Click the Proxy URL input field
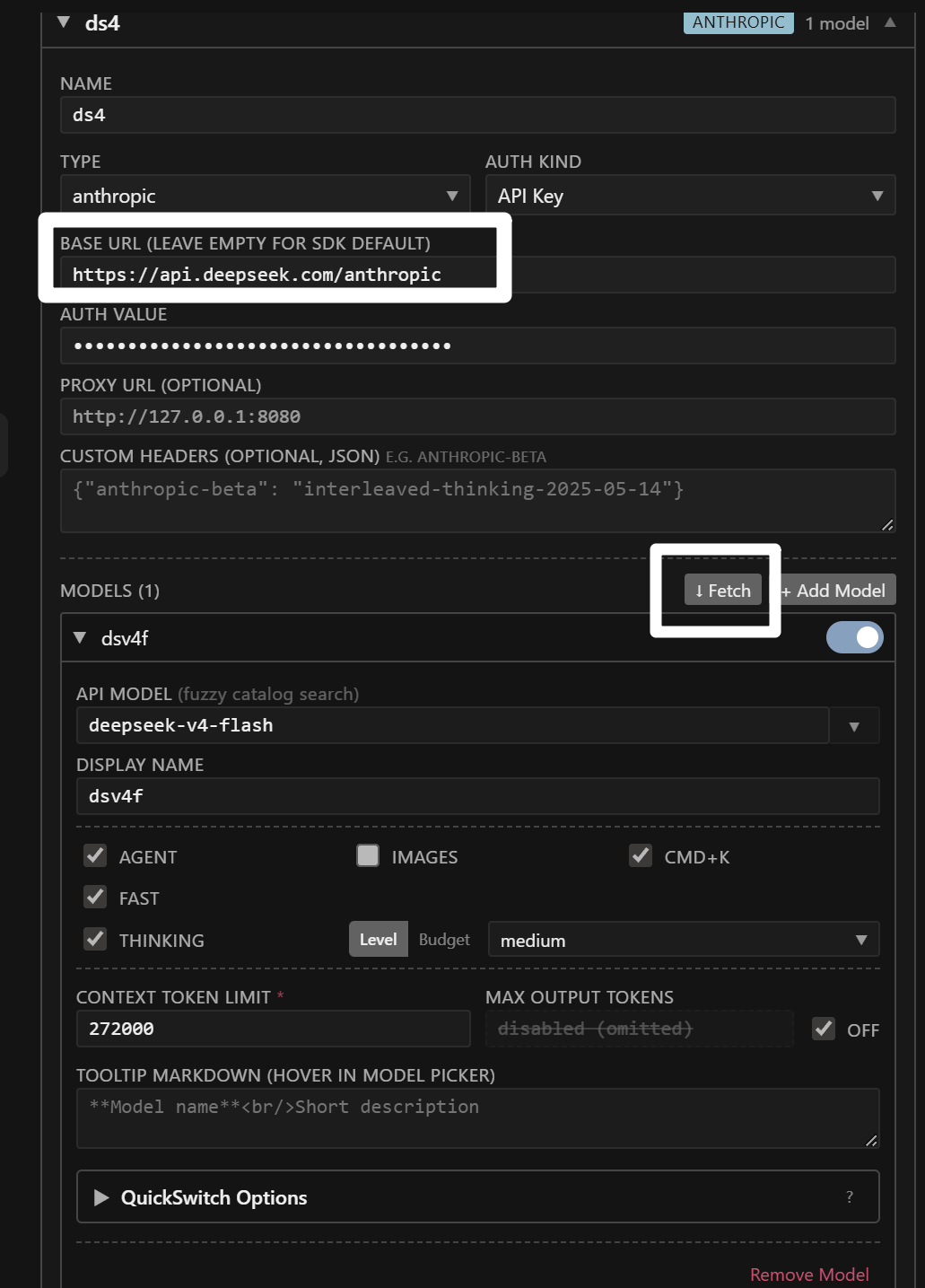The width and height of the screenshot is (925, 1288). pos(477,416)
